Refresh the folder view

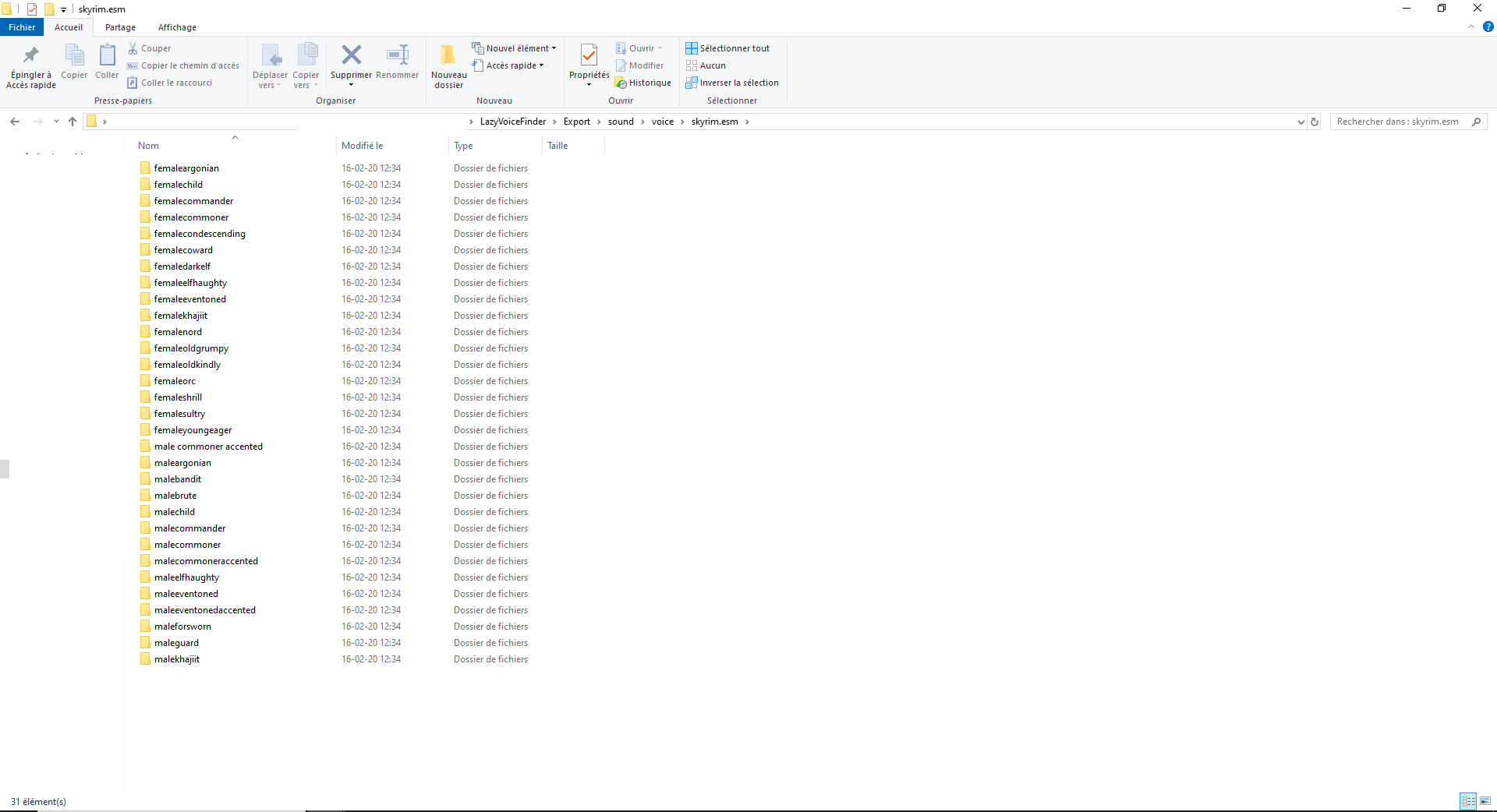click(x=1315, y=122)
